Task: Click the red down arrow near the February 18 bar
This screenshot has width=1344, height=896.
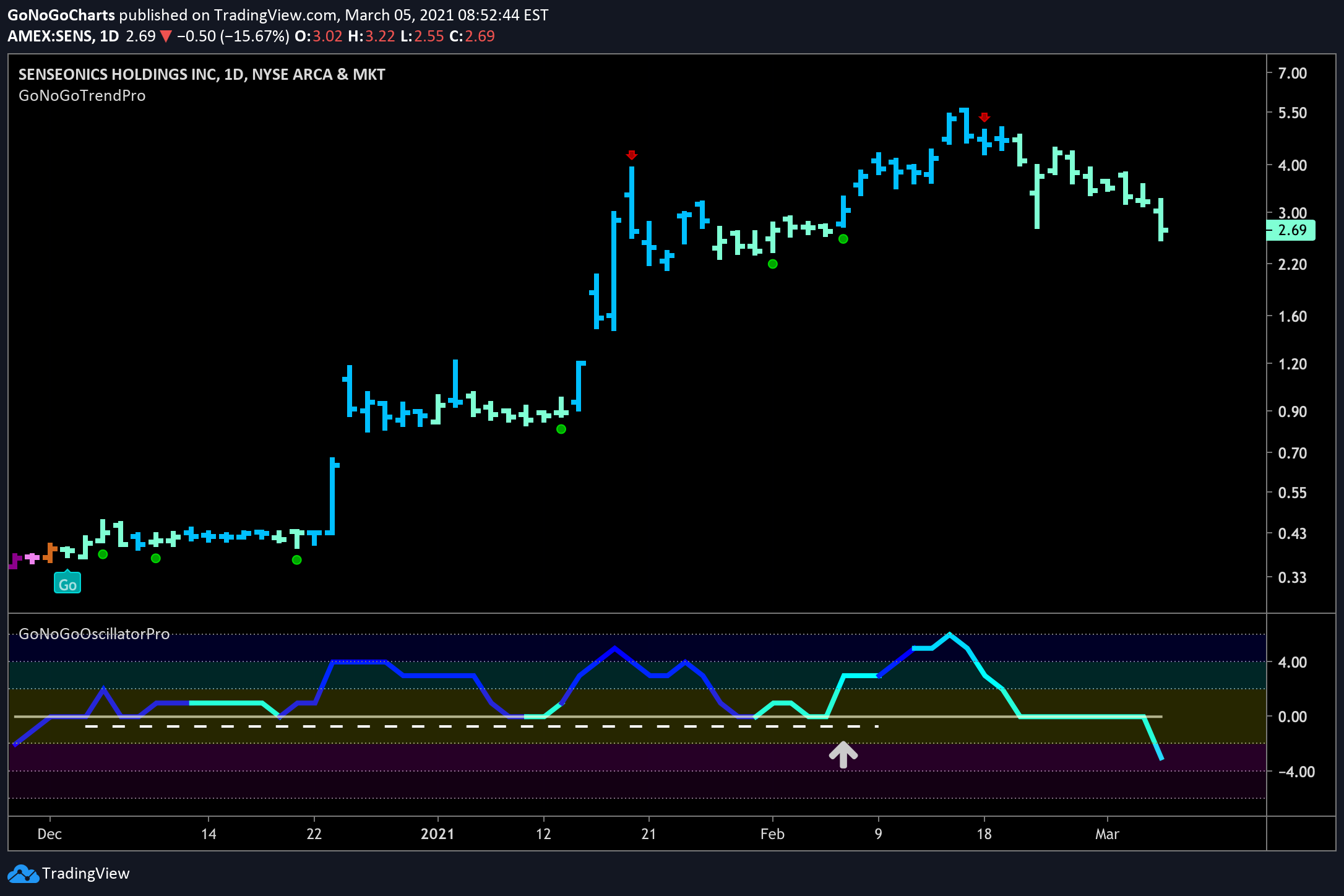Action: pyautogui.click(x=984, y=117)
